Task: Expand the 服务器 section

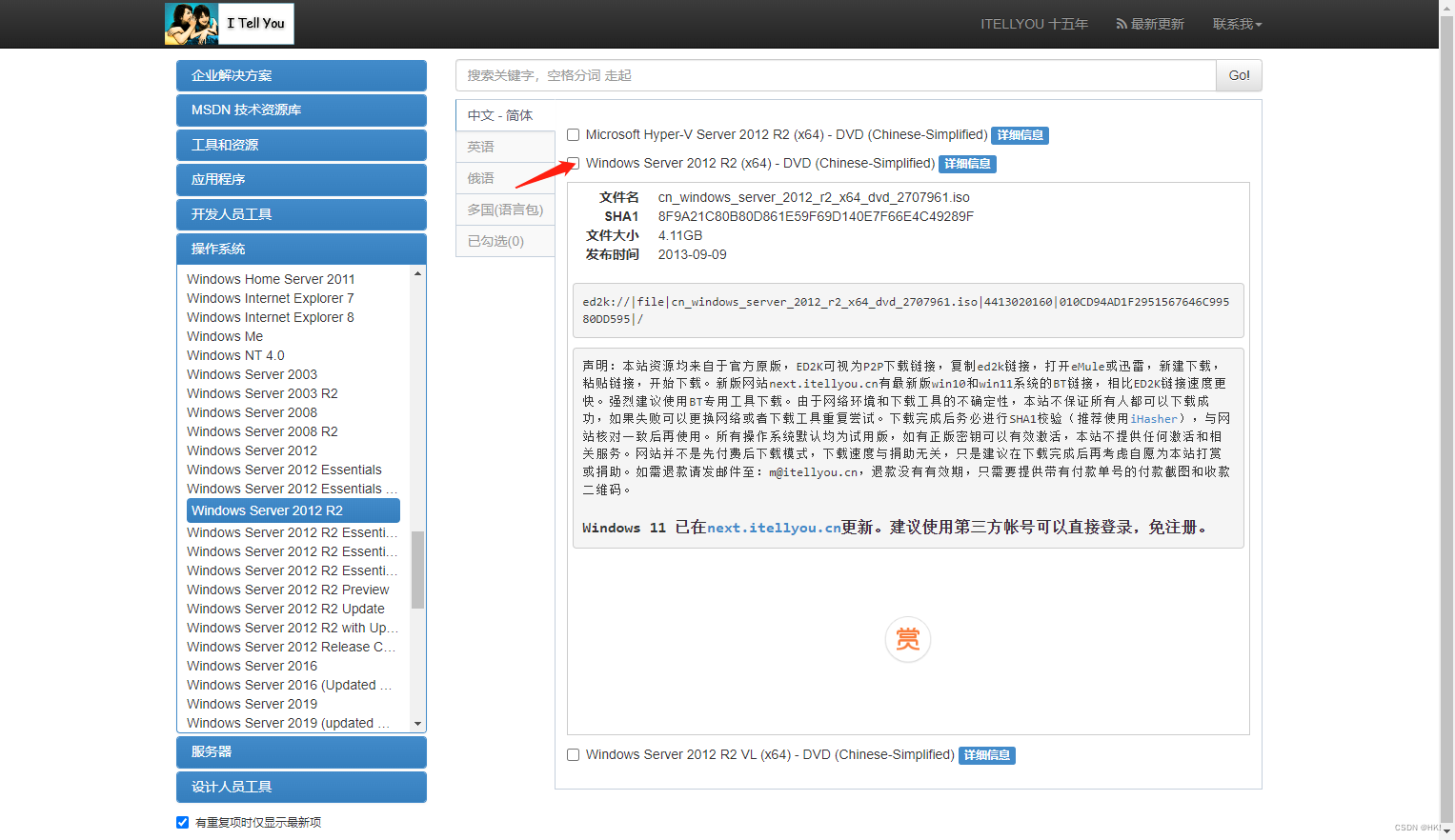Action: [301, 751]
